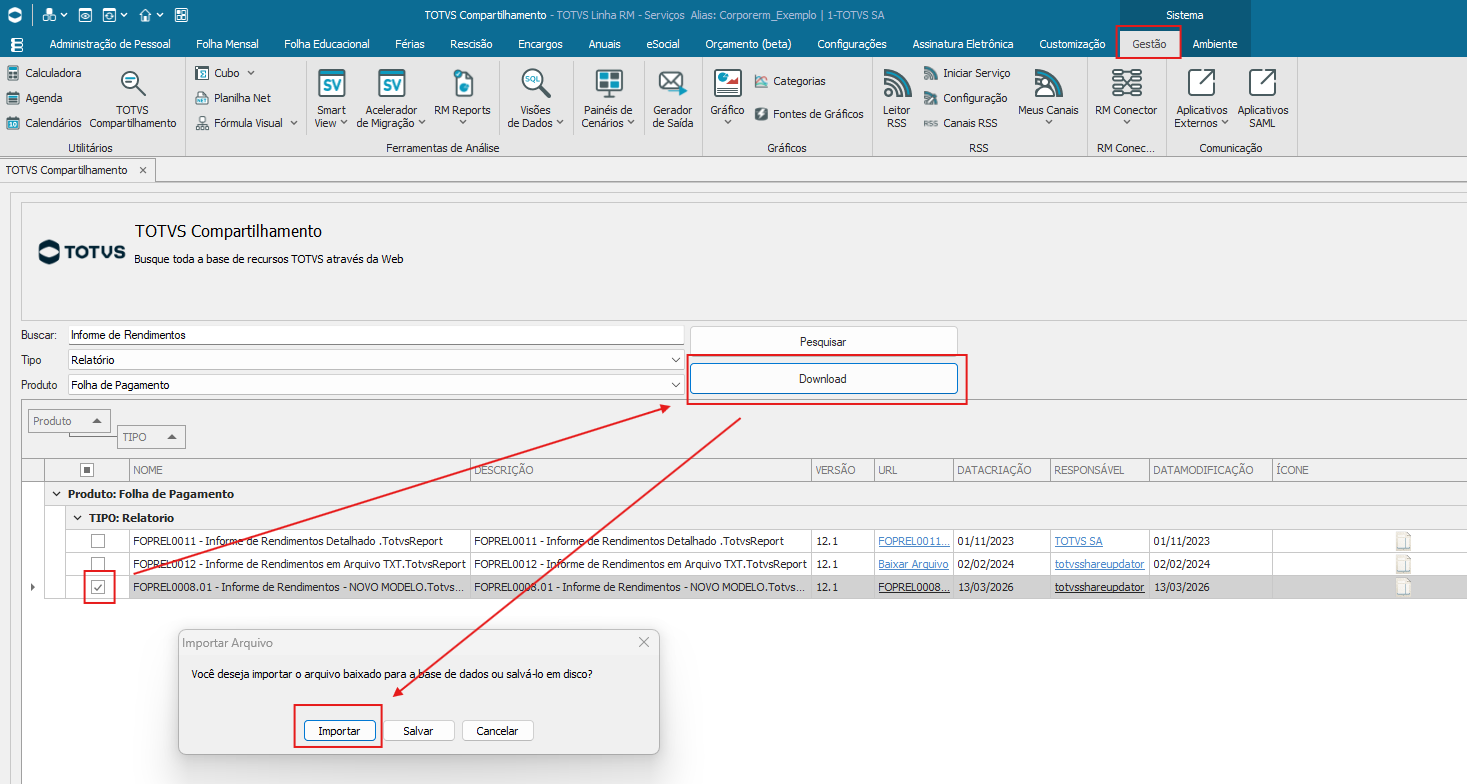Screen dimensions: 1467x784
Task: Click the eye window icon in the title bar
Action: (x=85, y=15)
